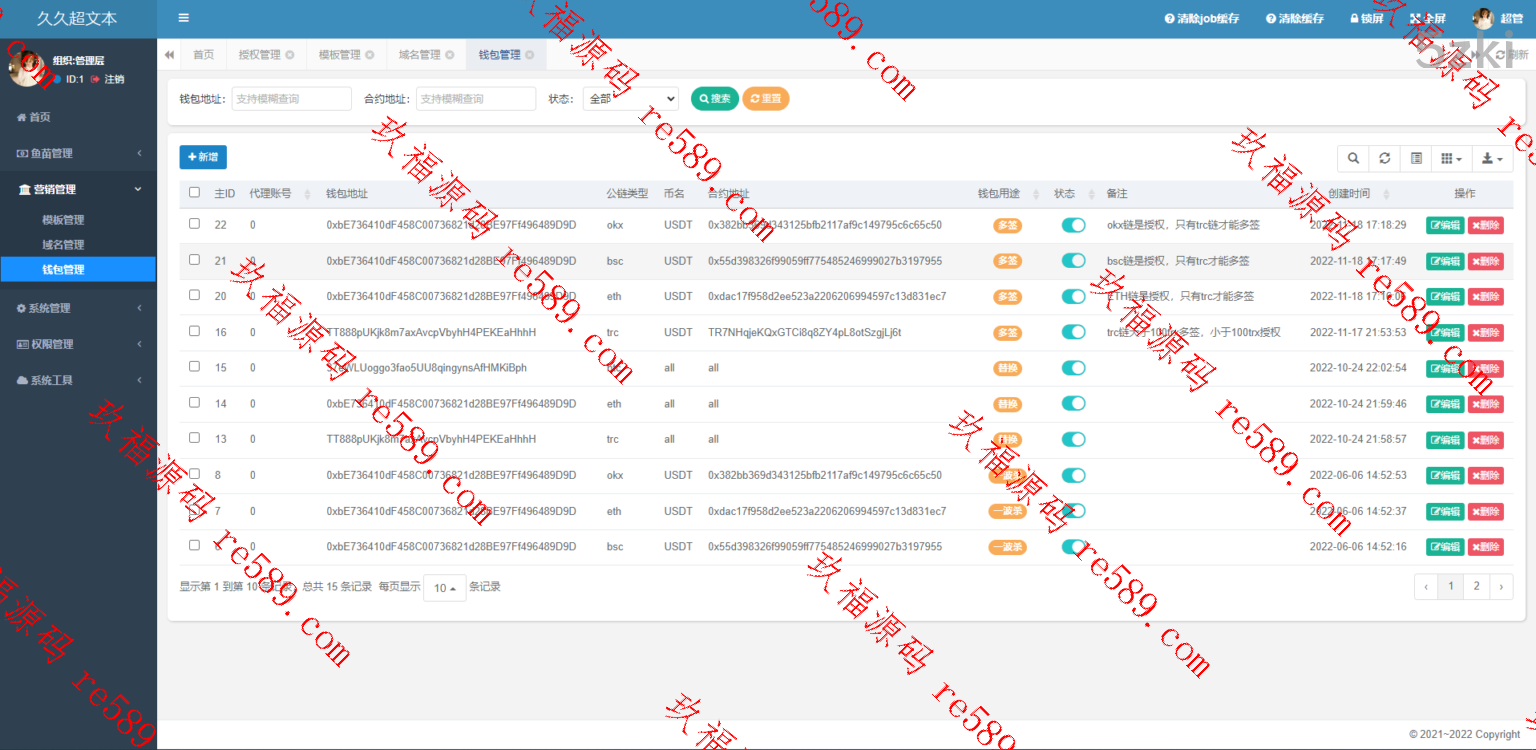Switch to the 模板管理 tab
1536x750 pixels.
339,55
